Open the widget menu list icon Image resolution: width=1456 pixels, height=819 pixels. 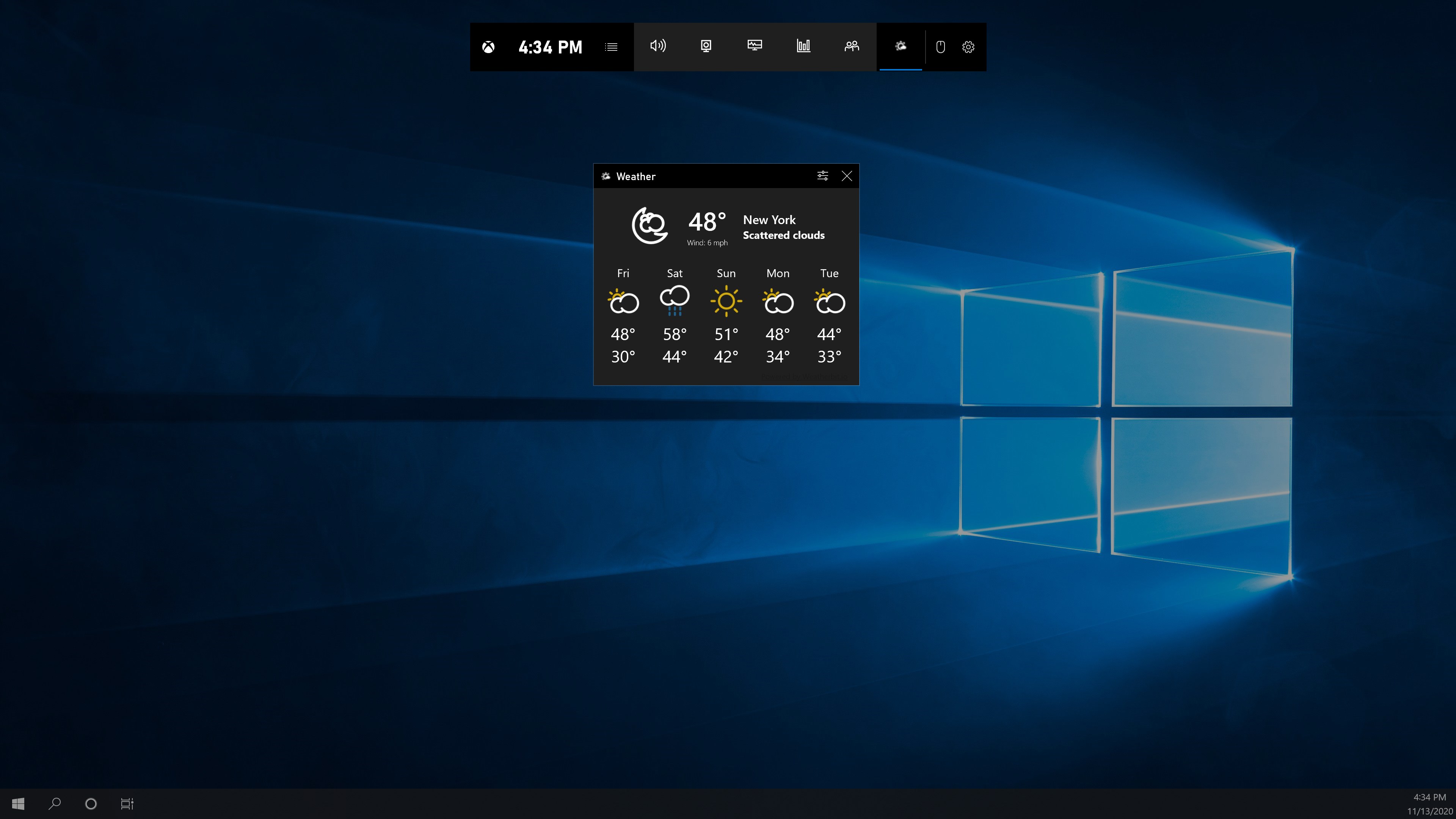click(611, 47)
